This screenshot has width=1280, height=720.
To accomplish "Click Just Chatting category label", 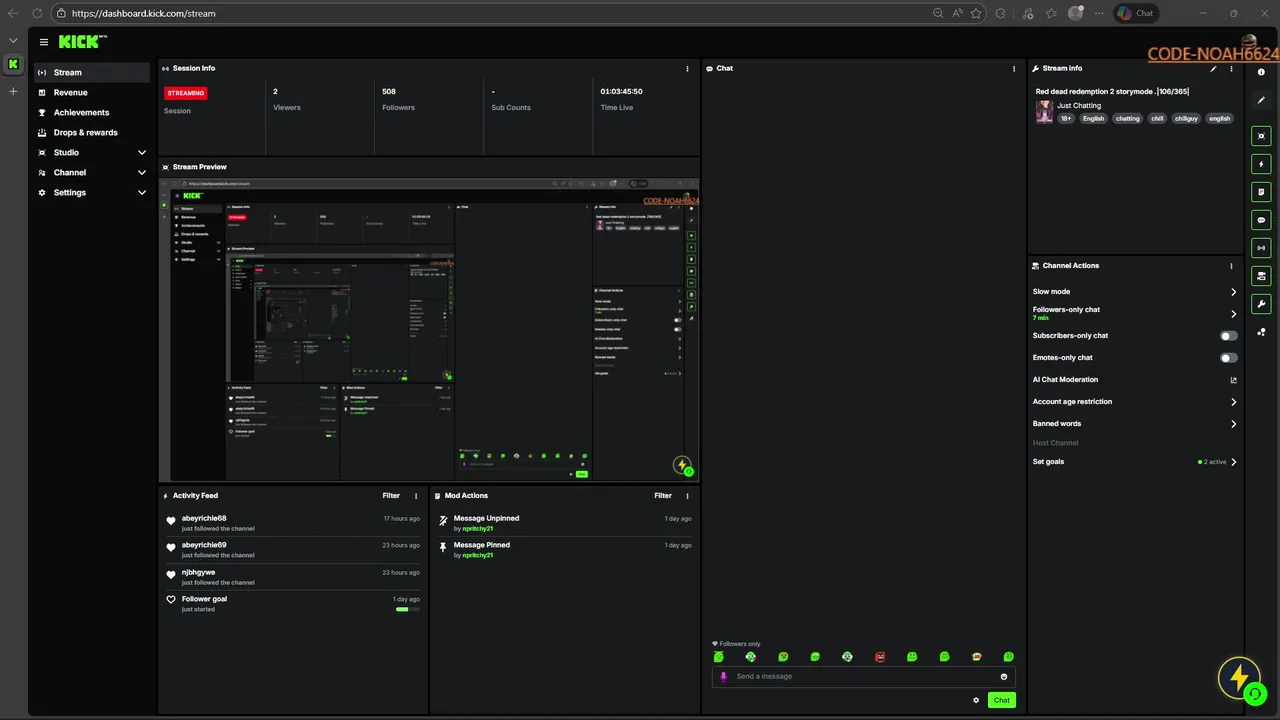I will click(1079, 106).
